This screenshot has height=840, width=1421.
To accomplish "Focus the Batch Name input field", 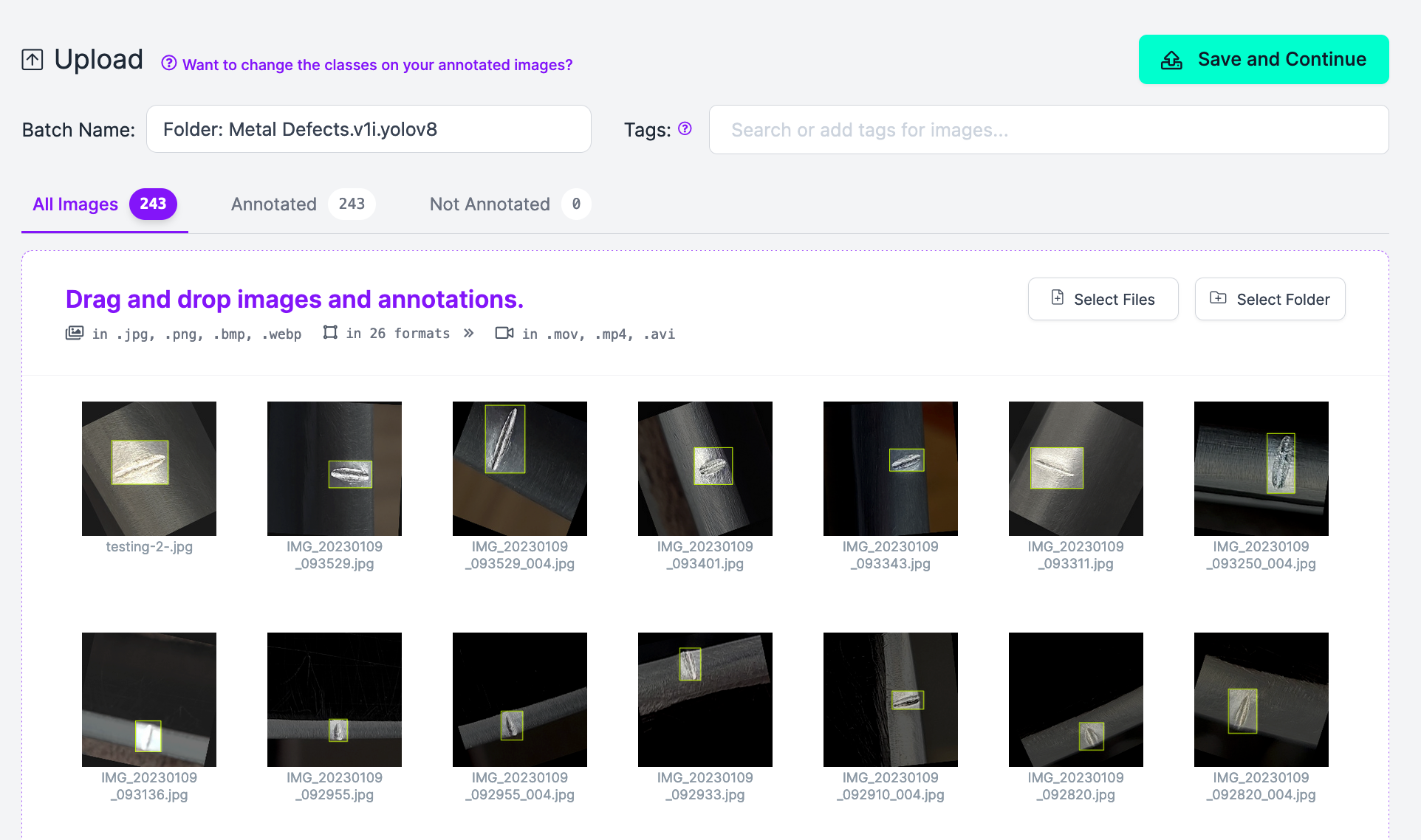I will pyautogui.click(x=369, y=129).
